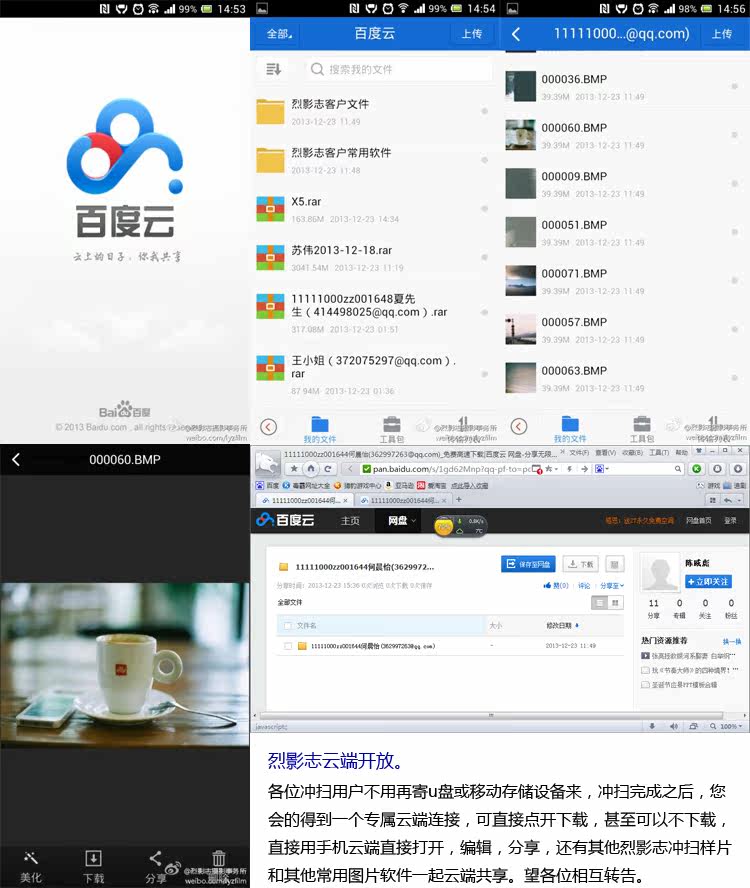The image size is (750, 888).
Task: Check the 文件名 select-all checkbox
Action: 288,625
